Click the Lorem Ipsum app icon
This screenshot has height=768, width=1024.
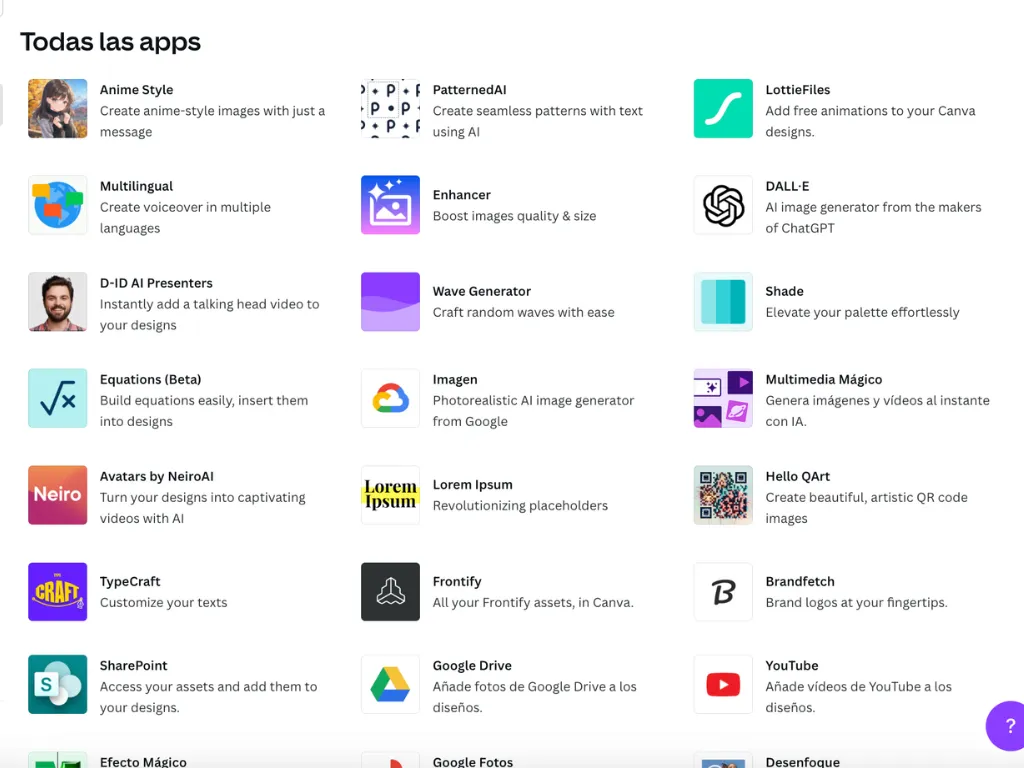pos(391,495)
